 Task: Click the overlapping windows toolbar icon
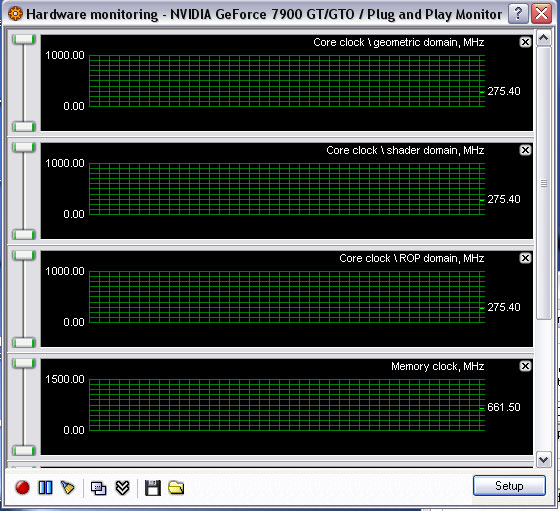point(99,488)
